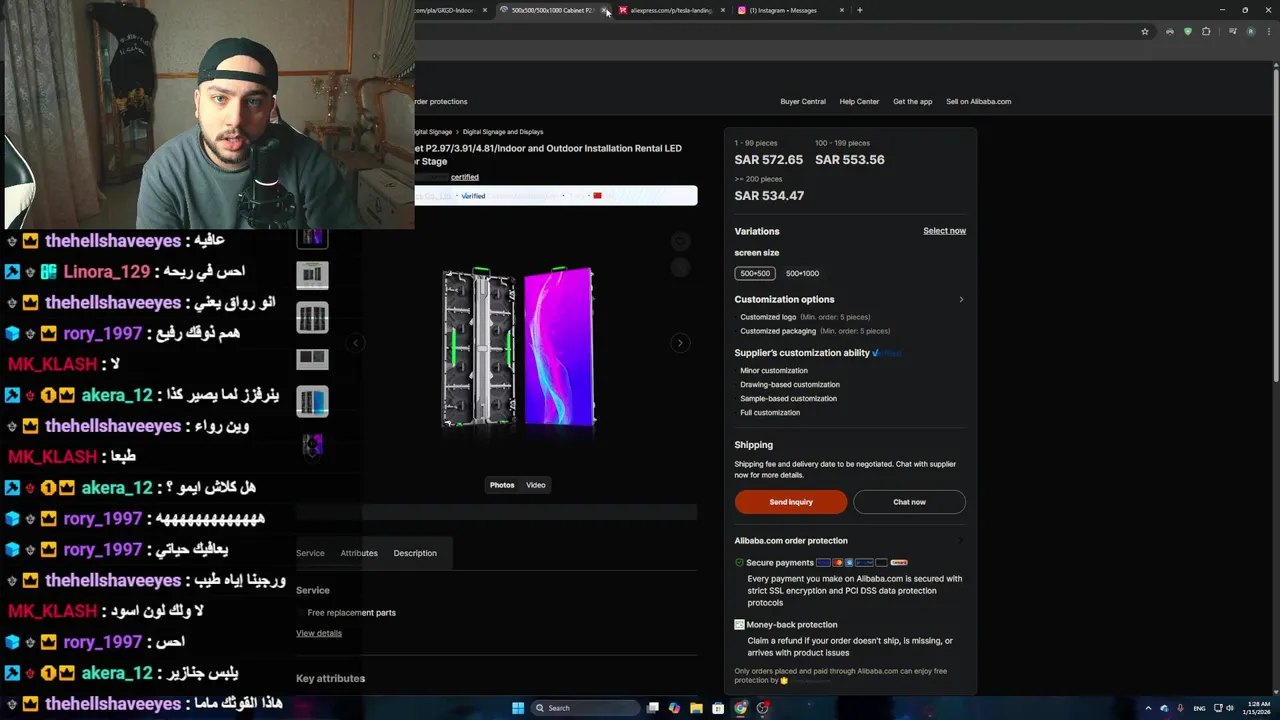
Task: Click the Money-back protection heading
Action: point(791,625)
